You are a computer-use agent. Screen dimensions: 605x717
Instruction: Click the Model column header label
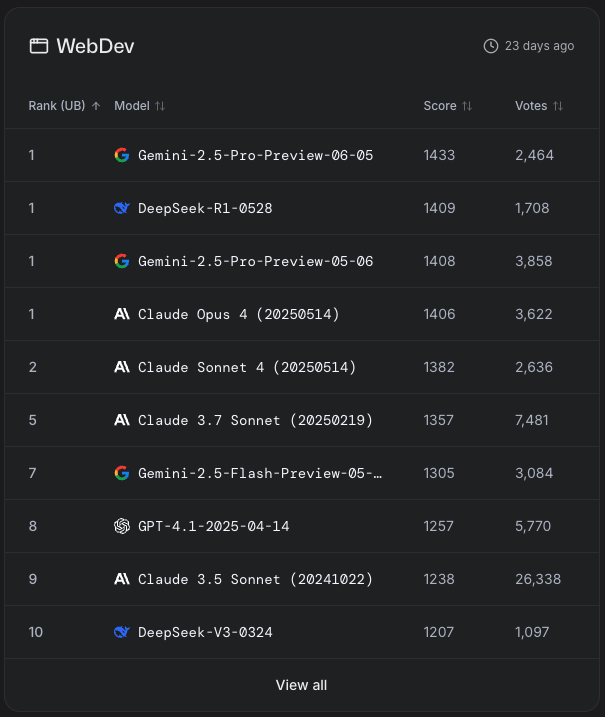coord(132,106)
